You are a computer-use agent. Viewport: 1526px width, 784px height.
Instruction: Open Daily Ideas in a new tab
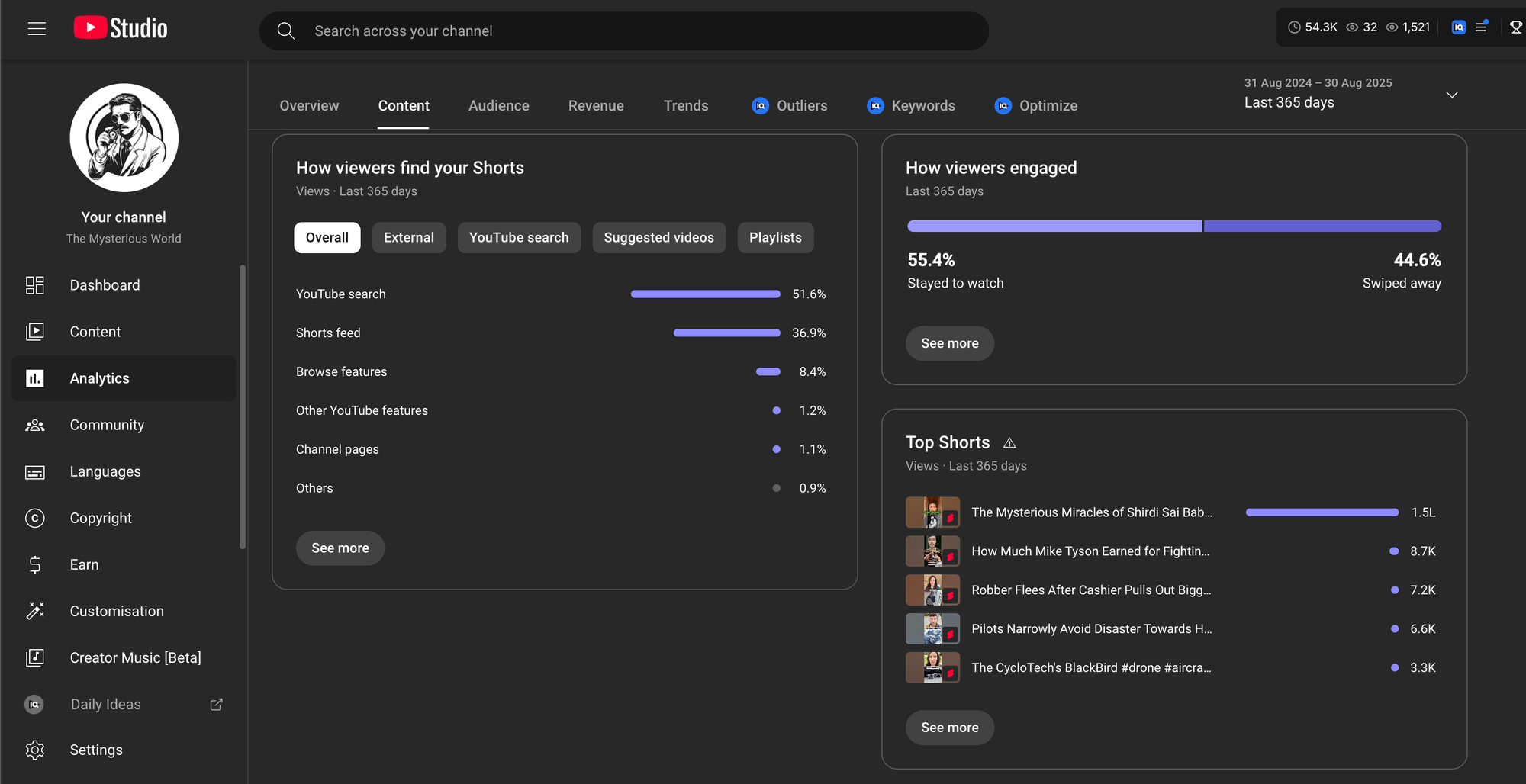pos(216,704)
